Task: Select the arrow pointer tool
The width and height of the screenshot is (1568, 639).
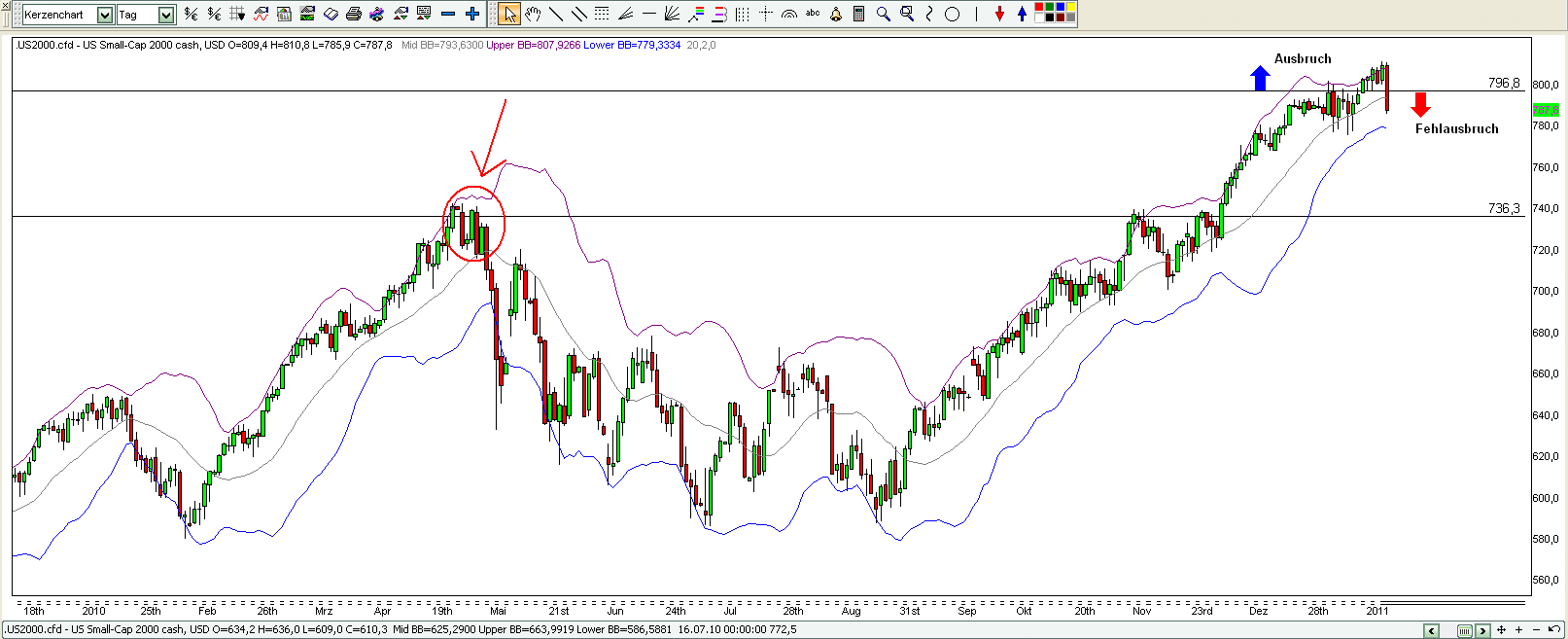Action: [x=509, y=14]
